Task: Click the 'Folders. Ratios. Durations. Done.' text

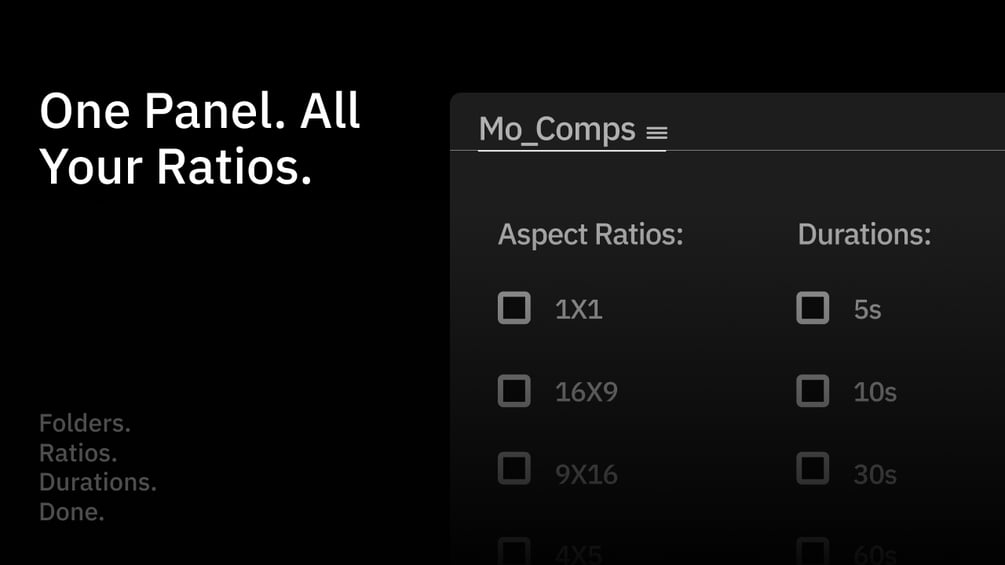Action: point(97,467)
